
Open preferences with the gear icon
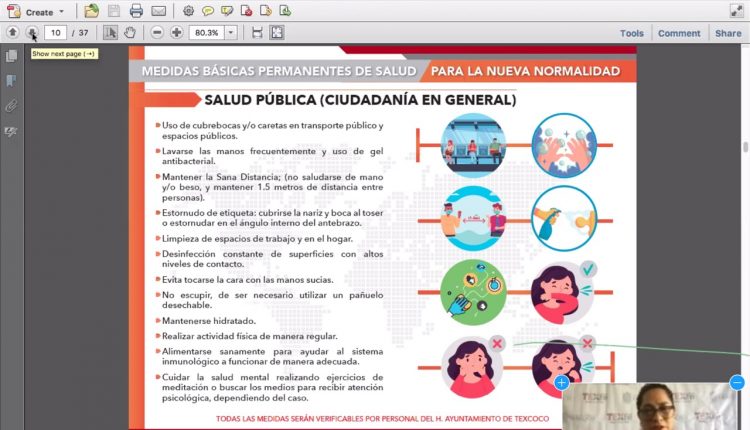pyautogui.click(x=188, y=12)
